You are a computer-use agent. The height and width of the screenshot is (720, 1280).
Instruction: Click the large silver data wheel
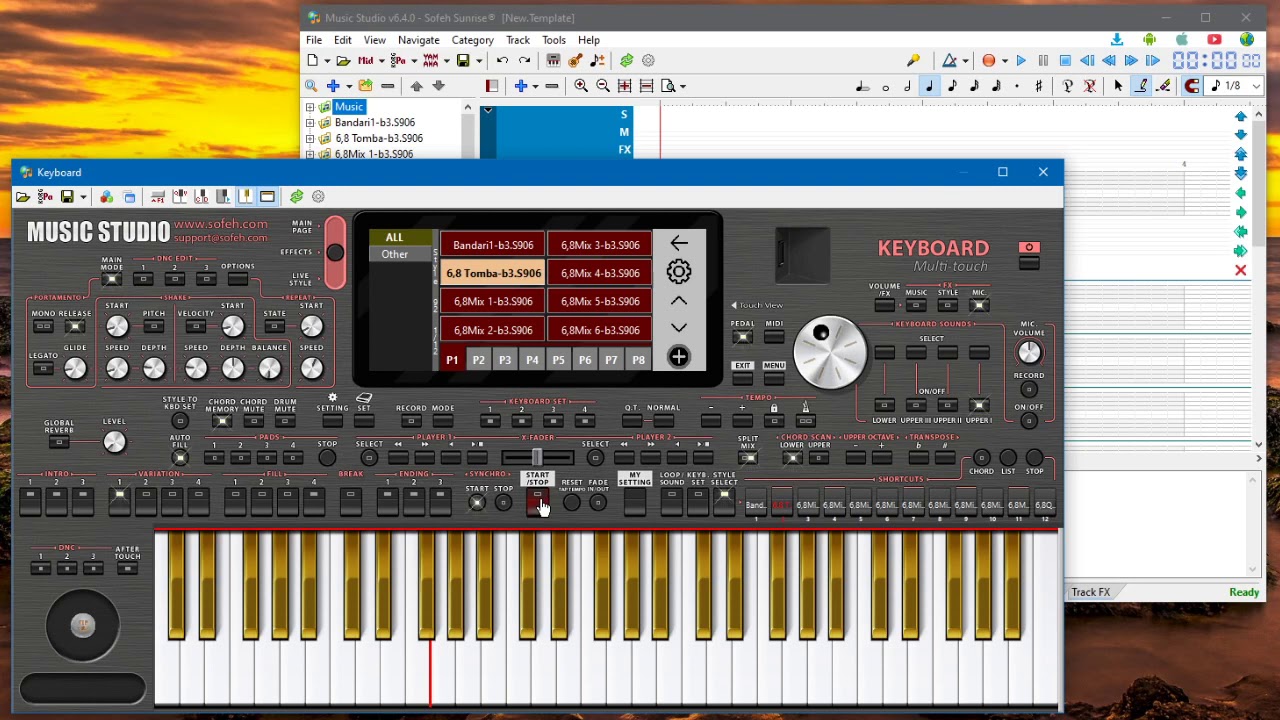tap(830, 351)
